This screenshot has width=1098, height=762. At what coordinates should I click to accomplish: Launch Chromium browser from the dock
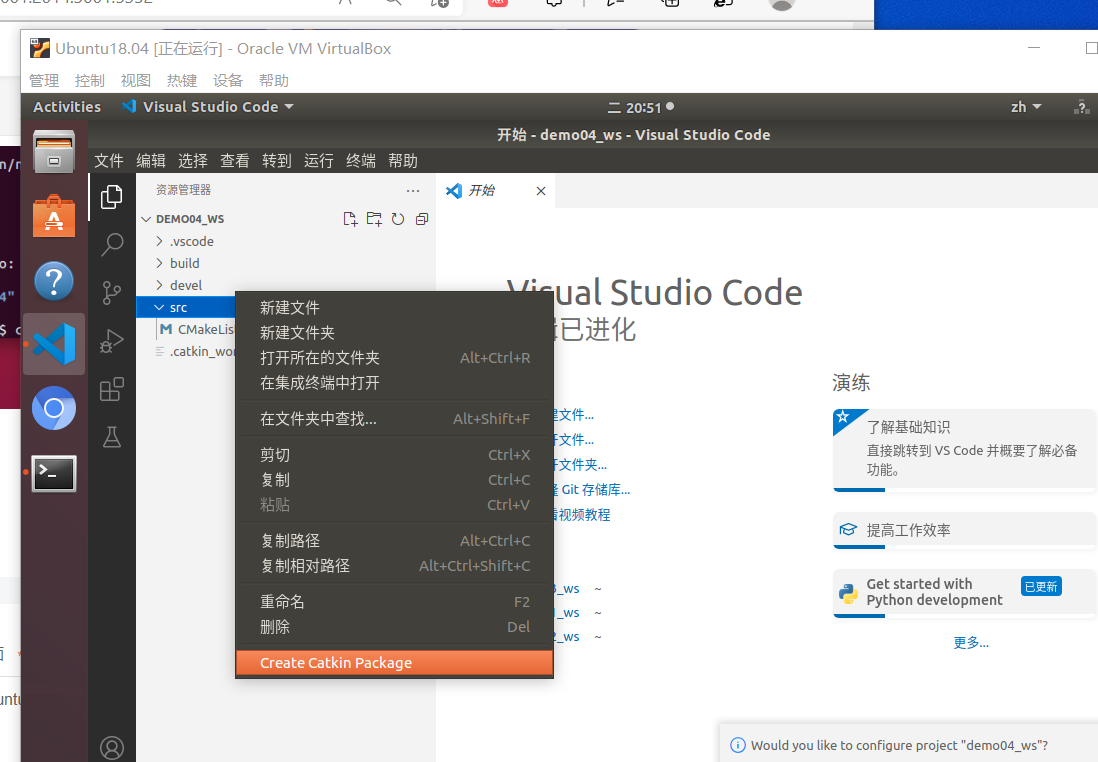[54, 408]
